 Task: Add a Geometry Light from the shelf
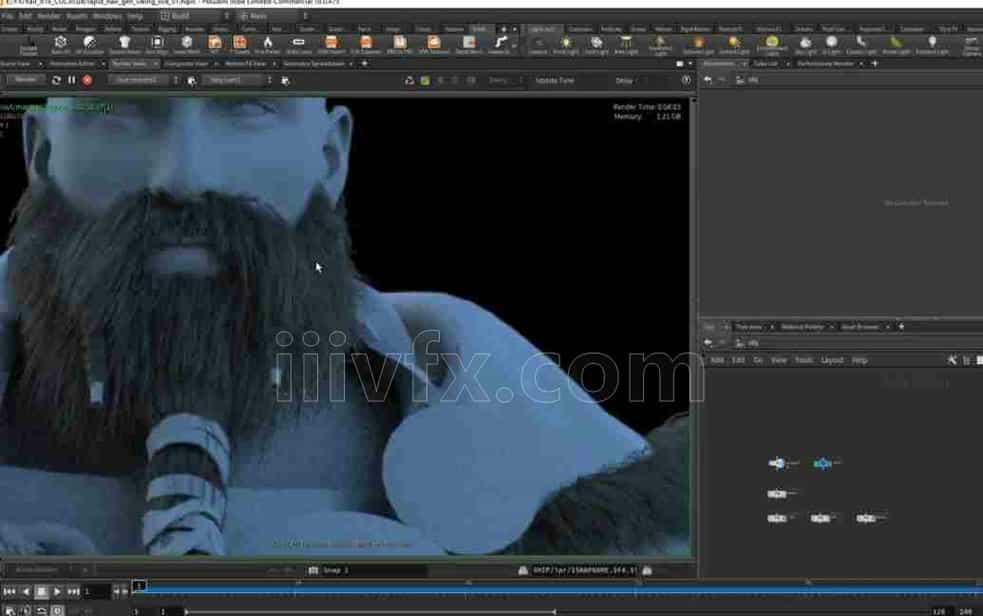[660, 44]
